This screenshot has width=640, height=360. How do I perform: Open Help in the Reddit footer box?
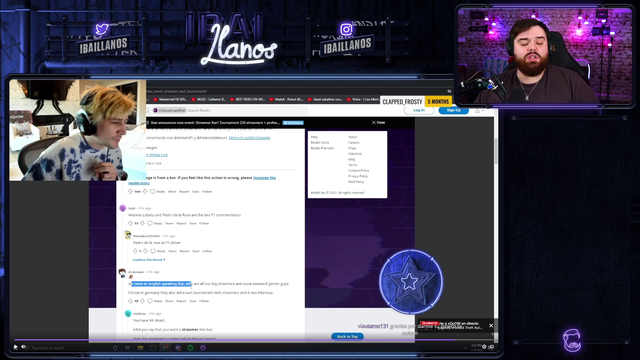pos(314,137)
